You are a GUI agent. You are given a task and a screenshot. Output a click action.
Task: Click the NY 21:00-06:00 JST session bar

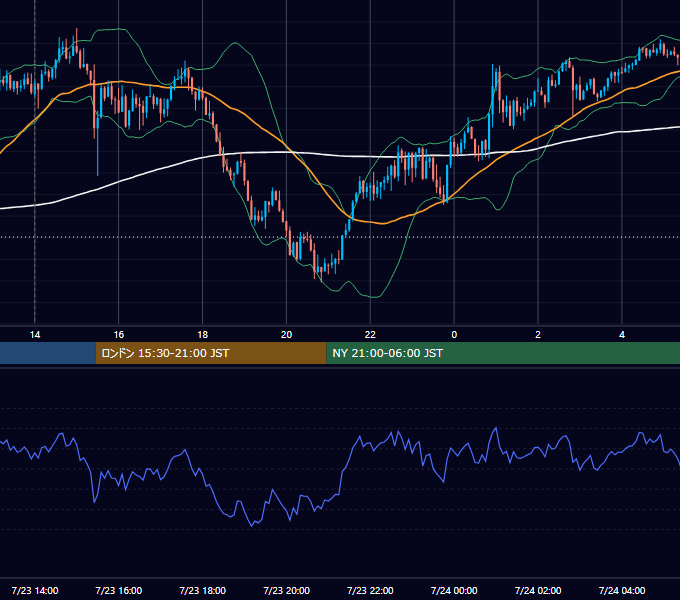(x=503, y=353)
